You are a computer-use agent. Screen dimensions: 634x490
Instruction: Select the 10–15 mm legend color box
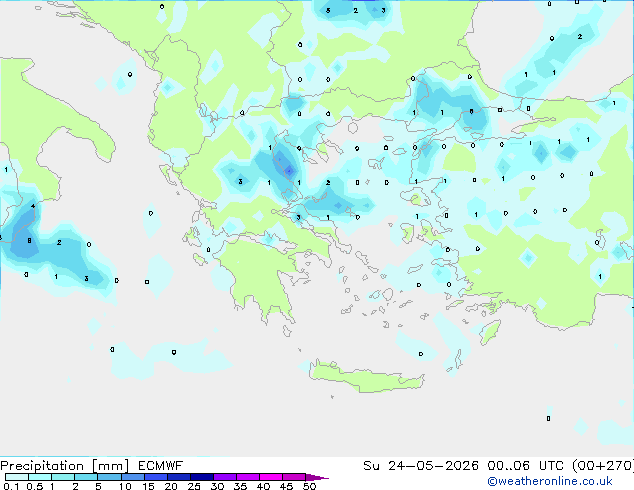(x=133, y=477)
